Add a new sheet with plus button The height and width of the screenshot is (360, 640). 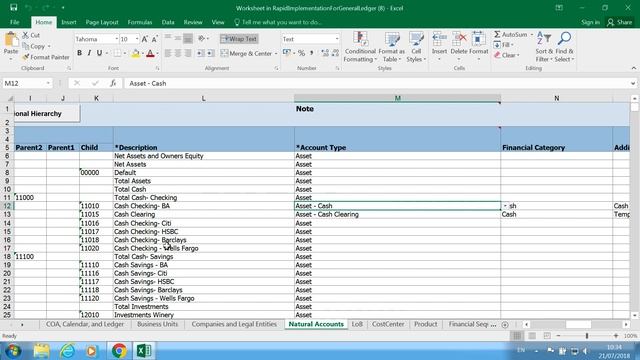[x=505, y=324]
